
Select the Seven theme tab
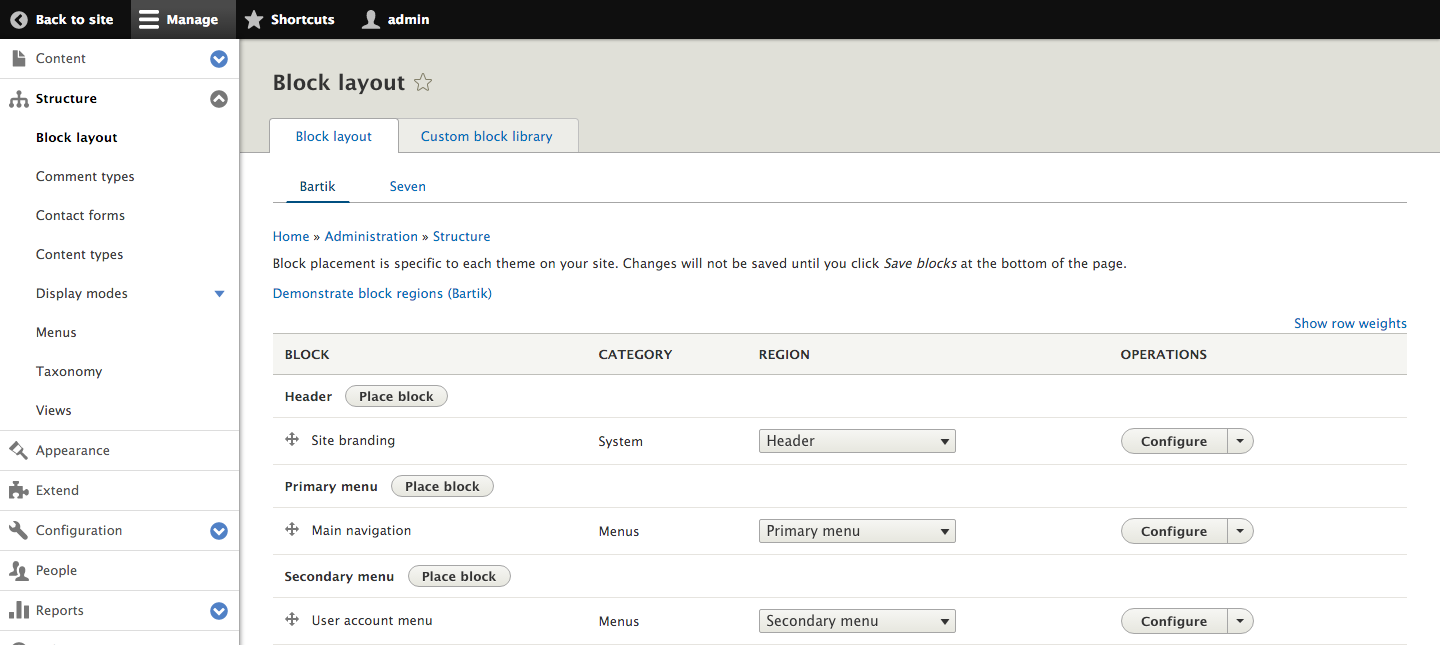407,186
